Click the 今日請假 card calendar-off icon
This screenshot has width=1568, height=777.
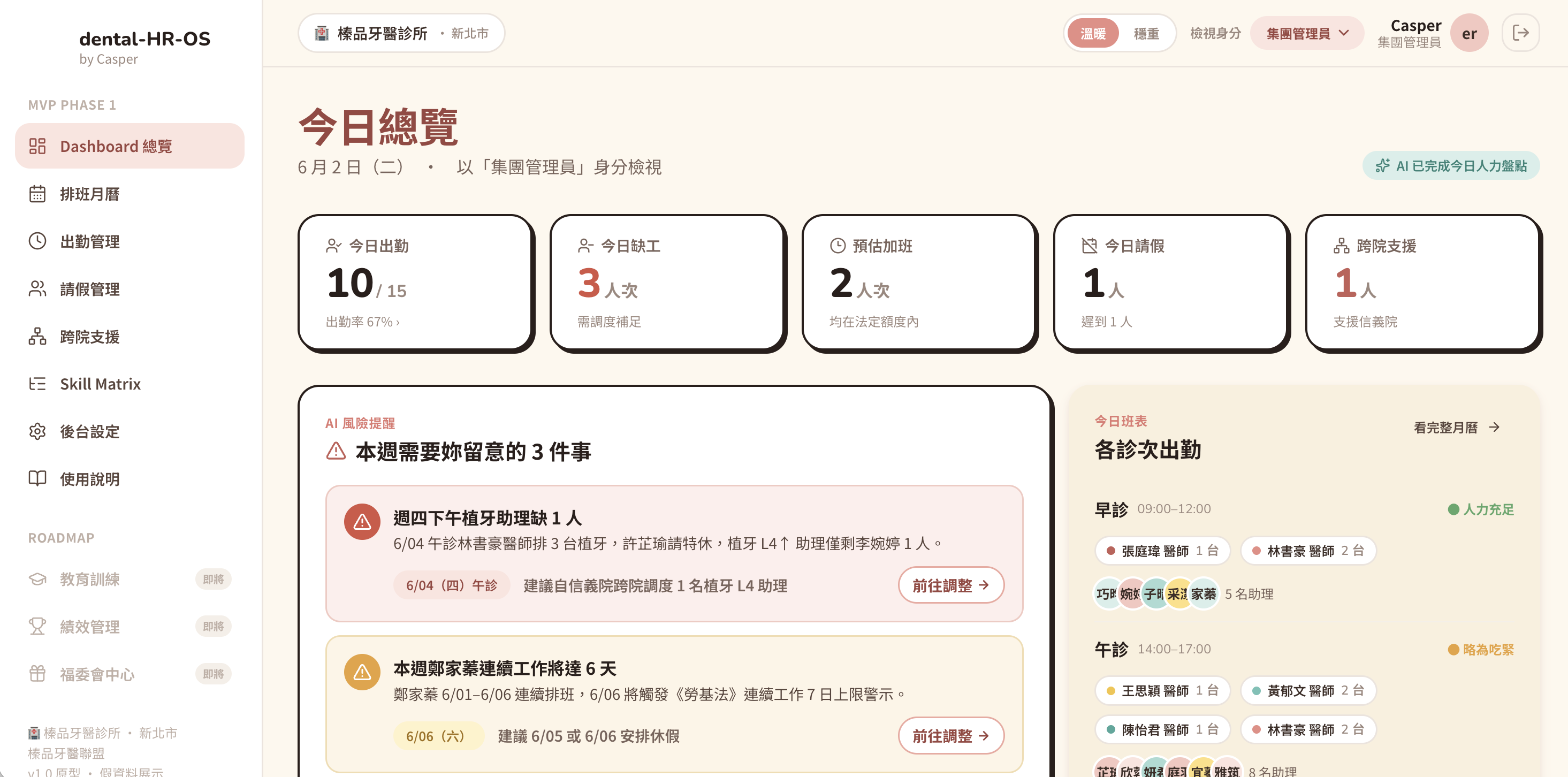pos(1090,246)
